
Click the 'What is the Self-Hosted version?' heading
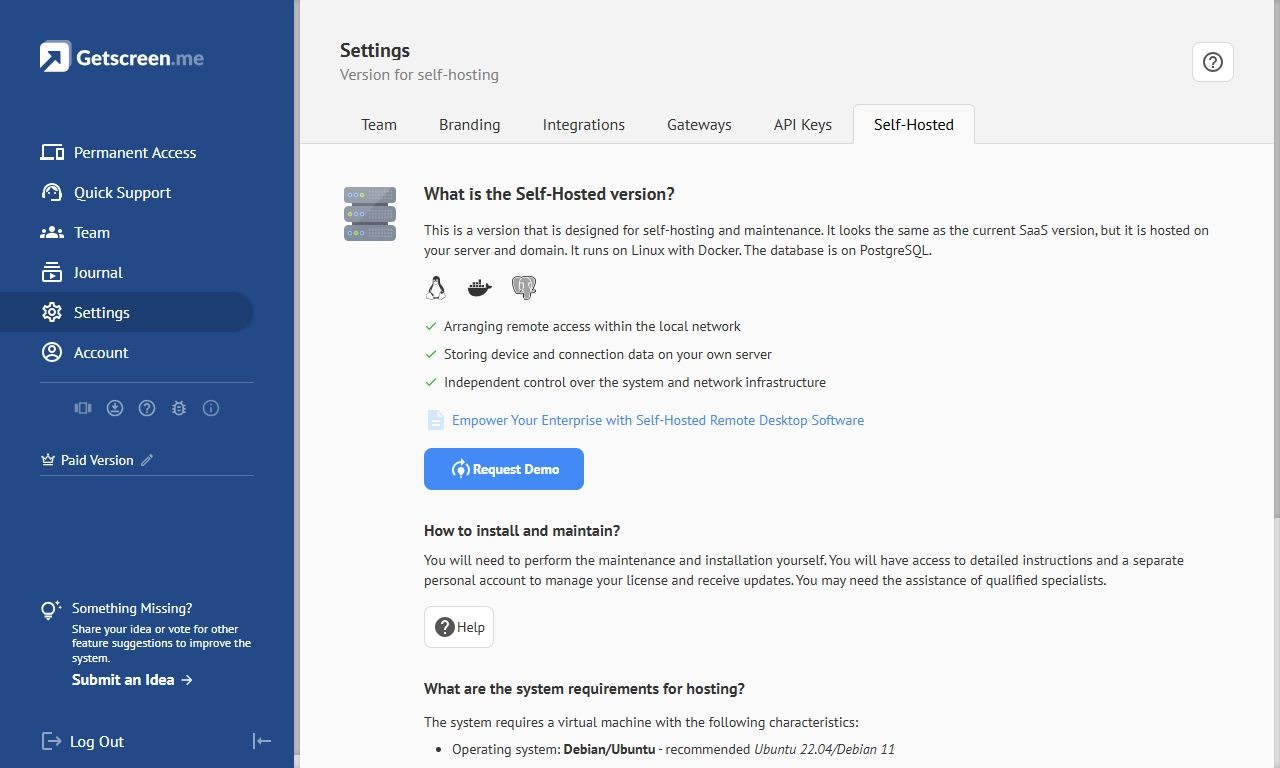549,194
